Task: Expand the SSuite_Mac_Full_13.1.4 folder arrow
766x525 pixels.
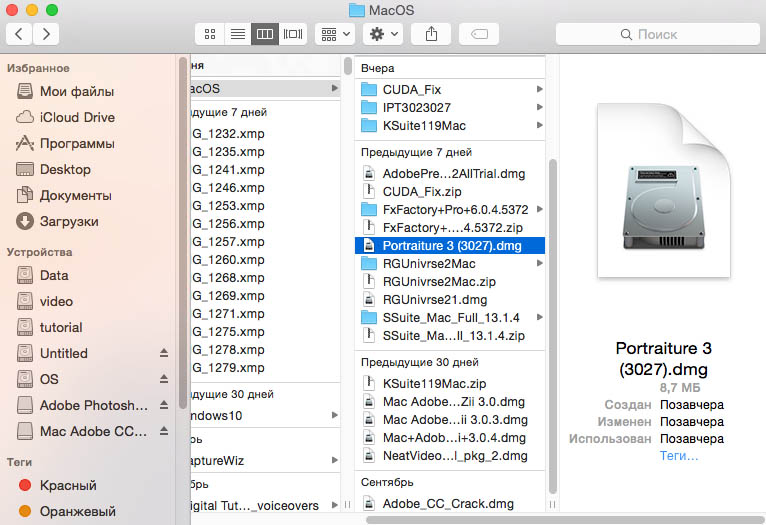Action: pyautogui.click(x=539, y=317)
